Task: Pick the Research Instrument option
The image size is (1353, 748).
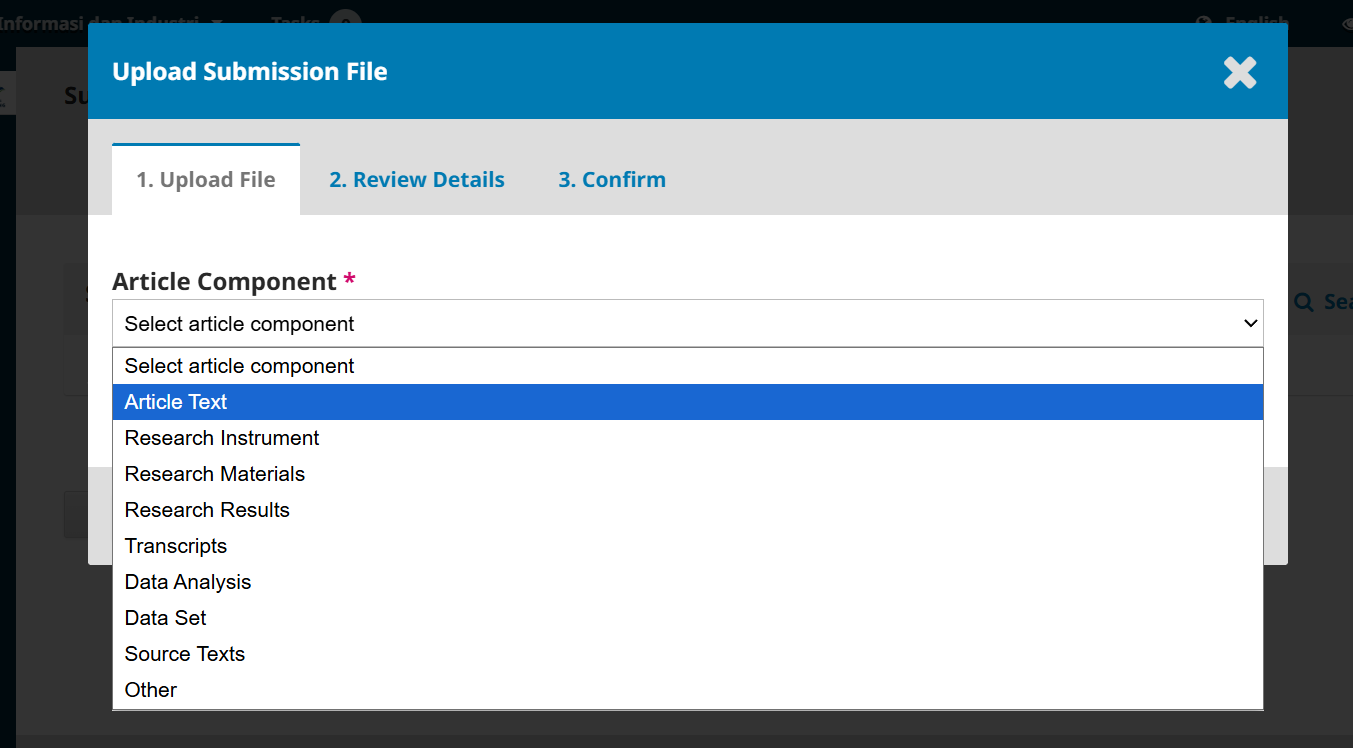Action: pos(222,438)
